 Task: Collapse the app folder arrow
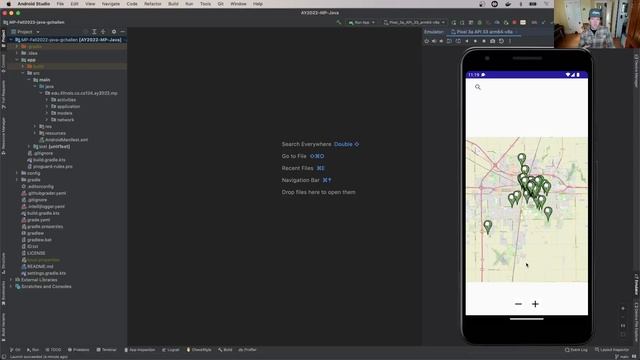click(x=17, y=60)
